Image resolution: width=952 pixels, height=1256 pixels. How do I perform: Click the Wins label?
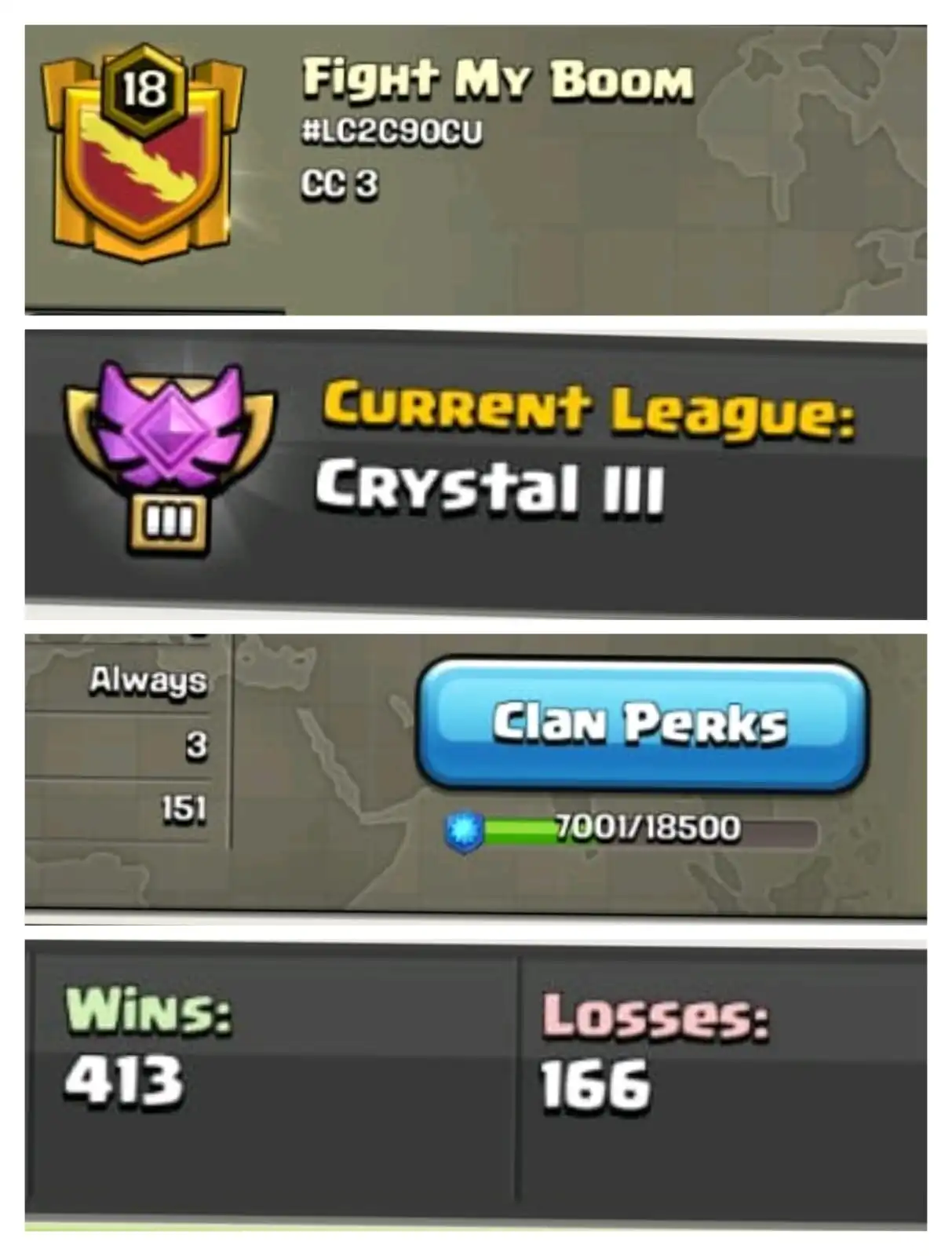click(x=148, y=1011)
